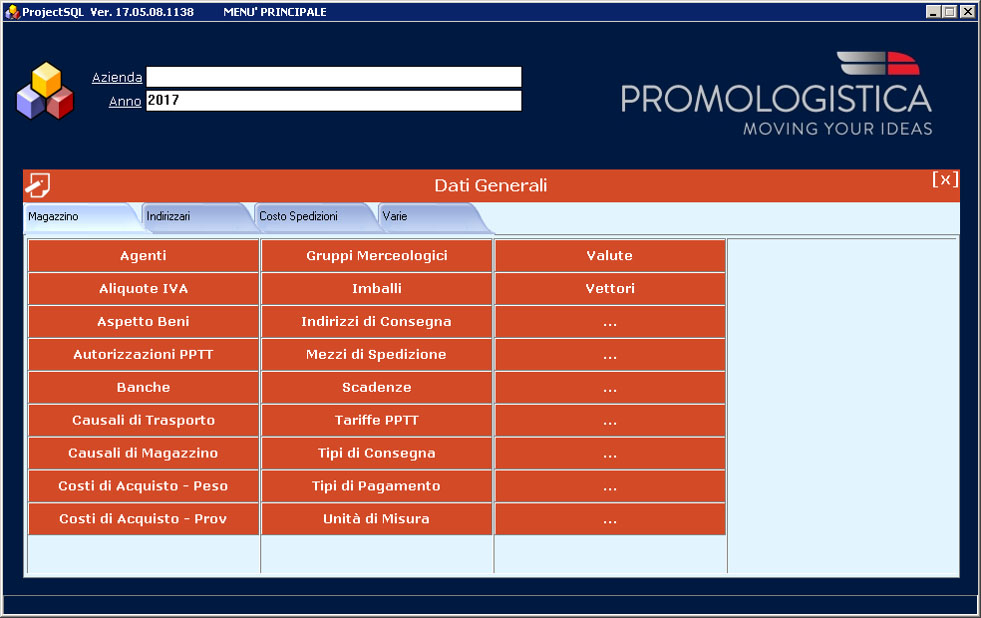Close the Dati Generali panel
The image size is (981, 618).
point(945,180)
